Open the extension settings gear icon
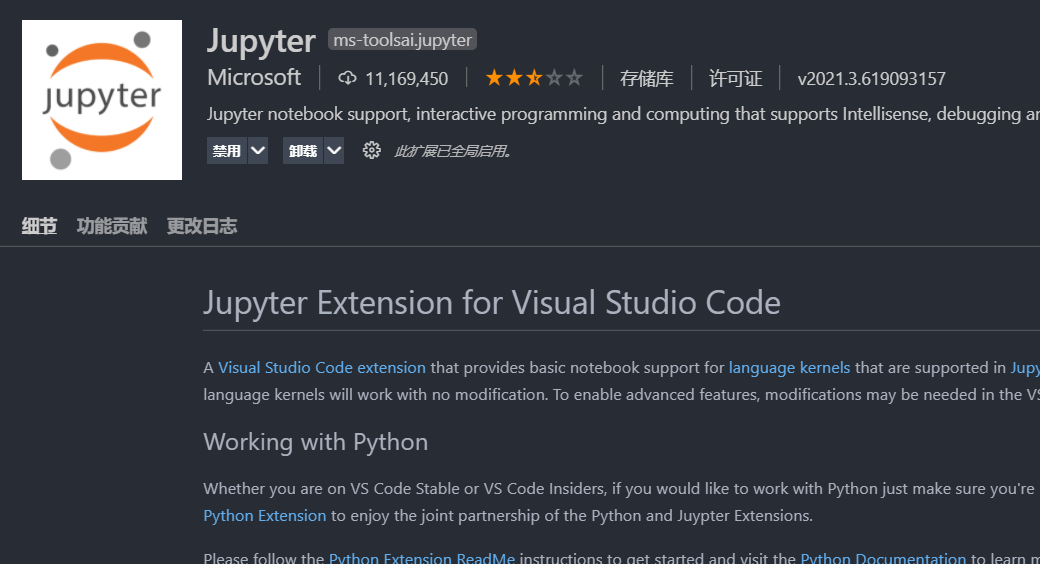 coord(371,151)
